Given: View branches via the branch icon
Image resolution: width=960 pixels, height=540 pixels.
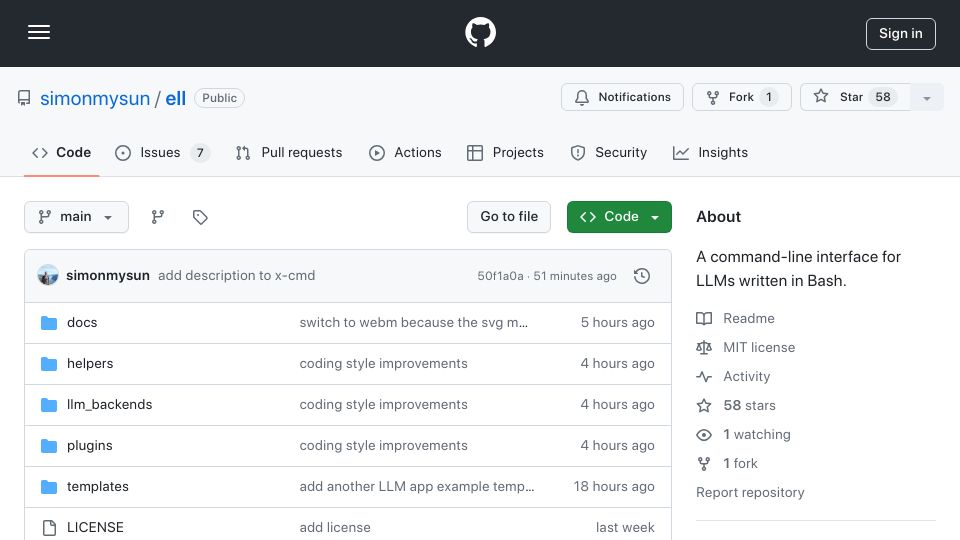Looking at the screenshot, I should tap(158, 217).
